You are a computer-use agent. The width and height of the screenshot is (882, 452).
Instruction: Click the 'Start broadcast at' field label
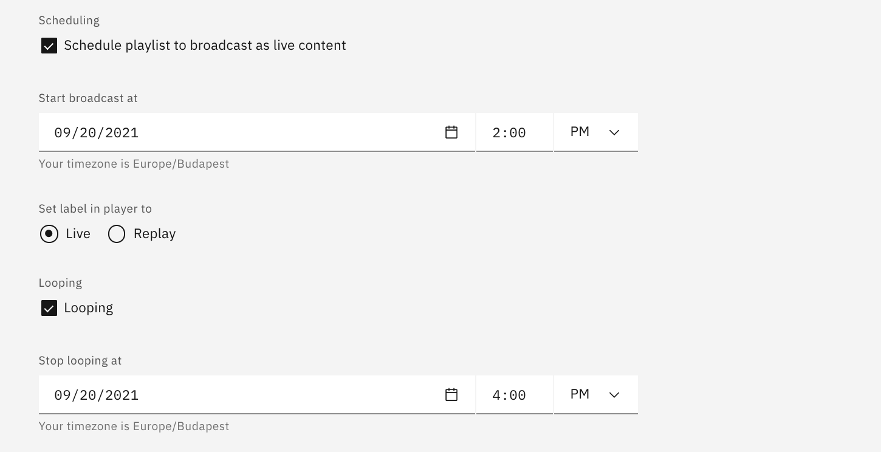(88, 98)
